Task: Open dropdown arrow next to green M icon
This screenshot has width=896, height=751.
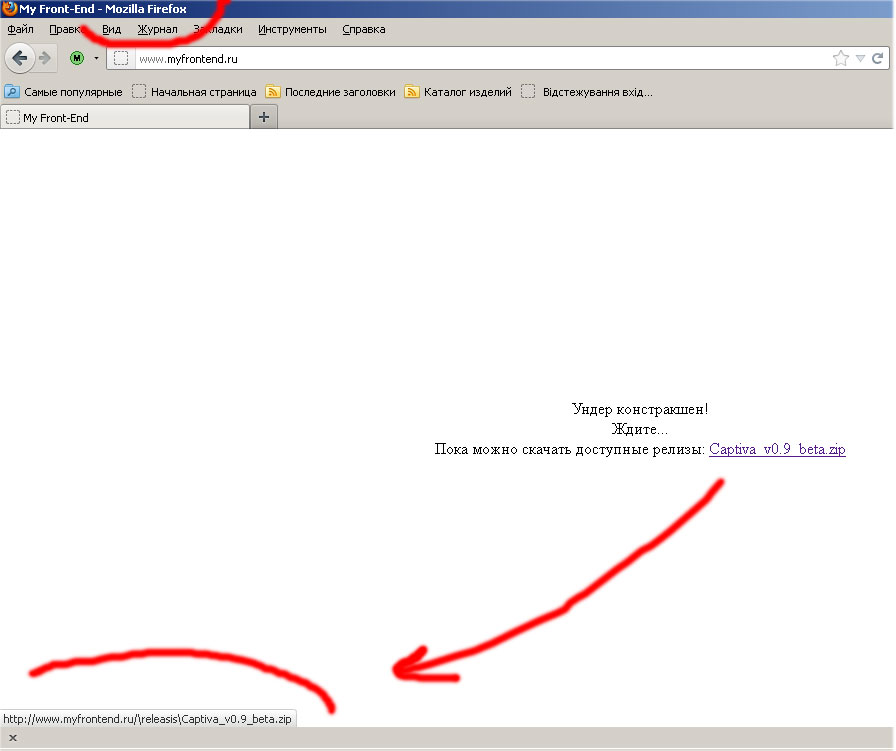Action: tap(96, 58)
